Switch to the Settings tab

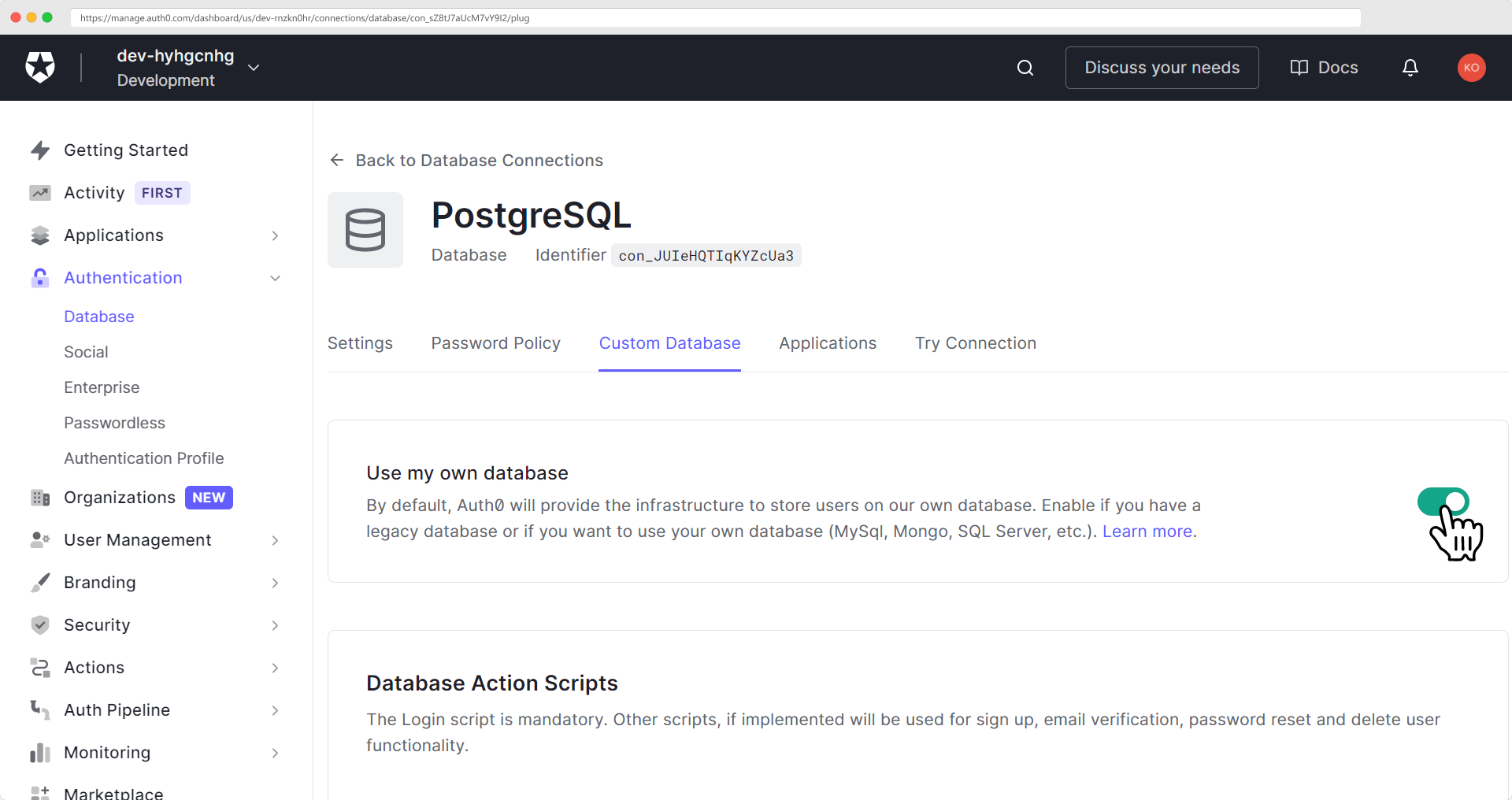click(x=360, y=343)
